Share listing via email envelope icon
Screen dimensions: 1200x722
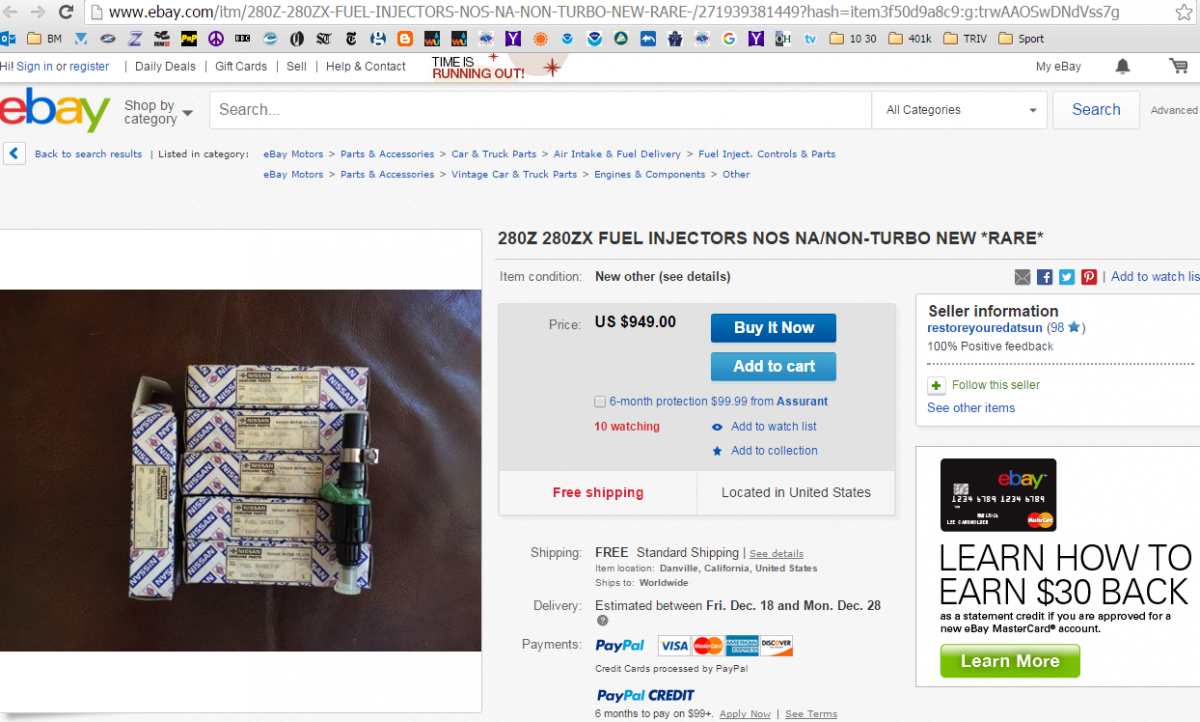pyautogui.click(x=1022, y=277)
